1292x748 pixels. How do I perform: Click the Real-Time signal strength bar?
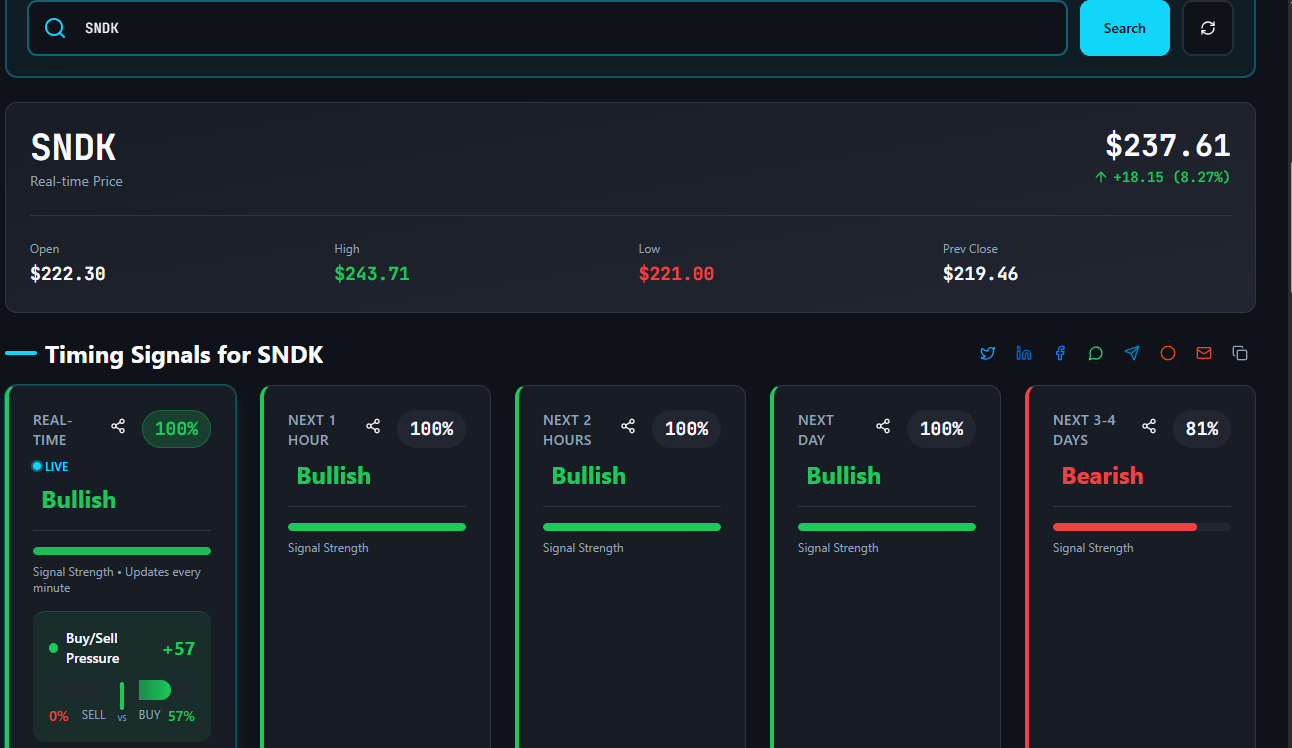(x=122, y=551)
